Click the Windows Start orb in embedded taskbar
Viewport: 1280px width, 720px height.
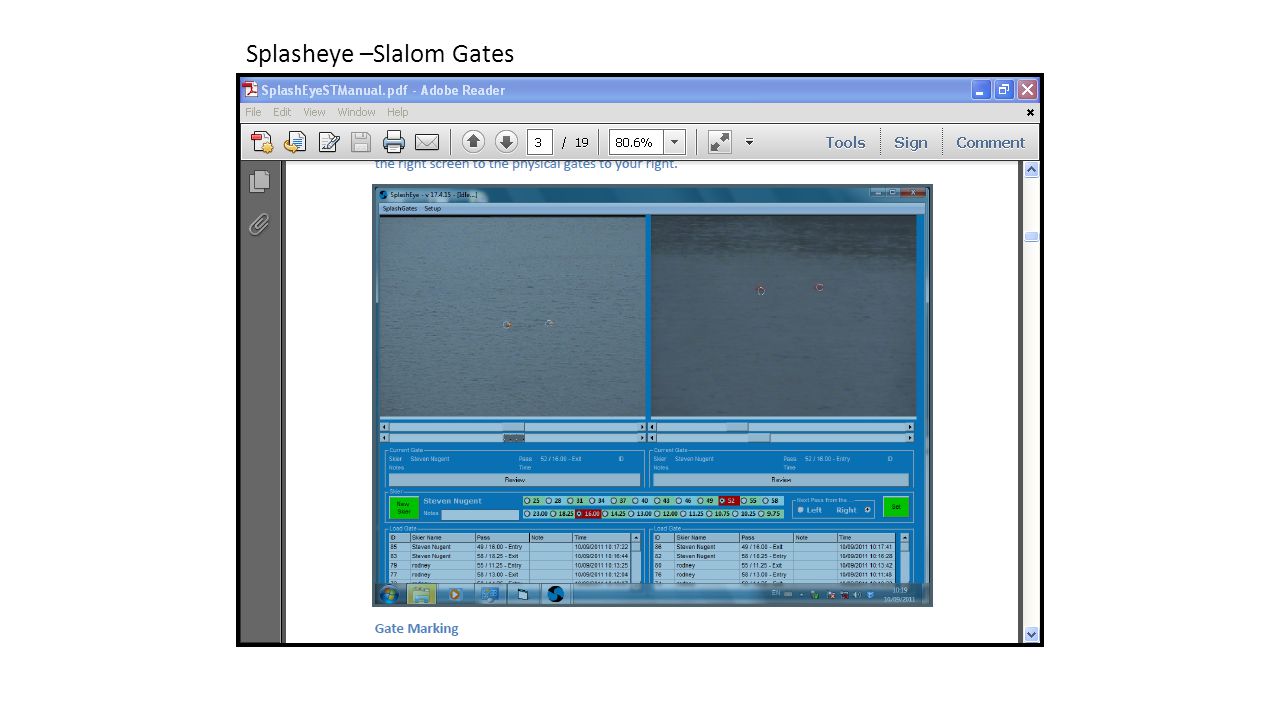(389, 594)
